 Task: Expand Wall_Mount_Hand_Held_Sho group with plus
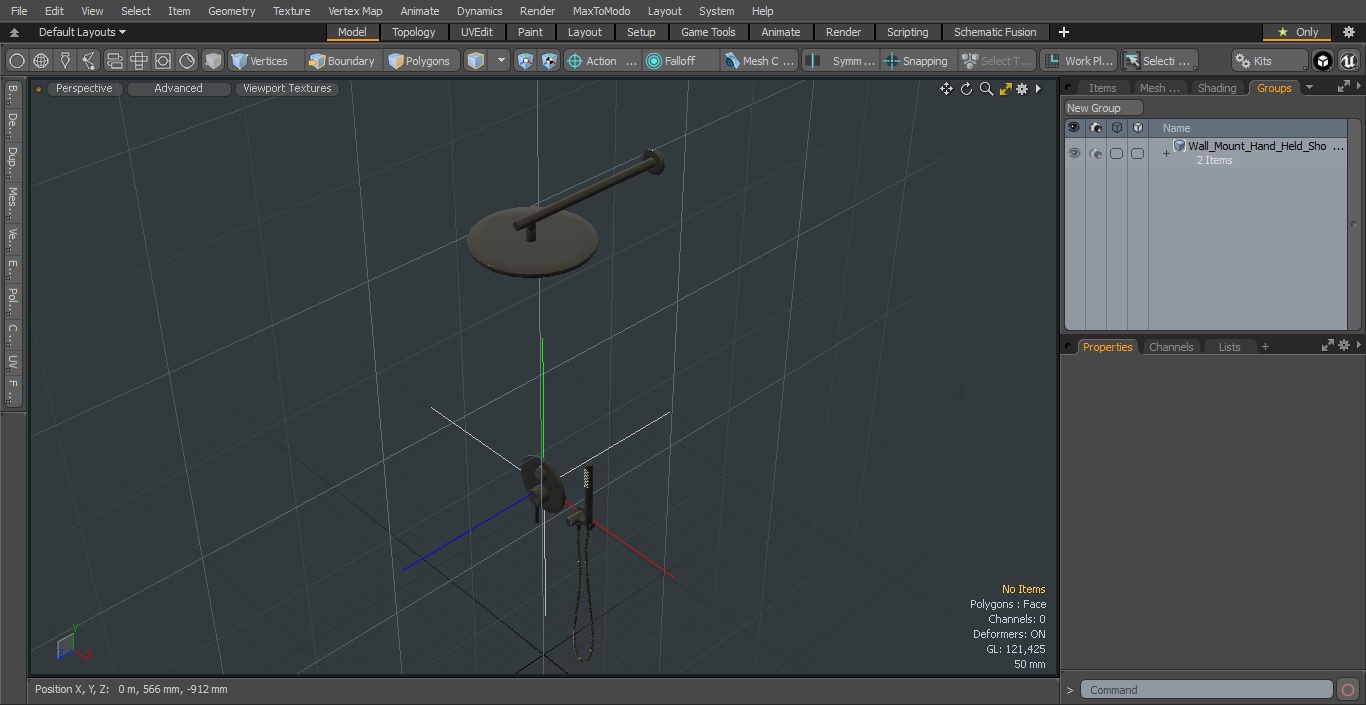tap(1165, 154)
